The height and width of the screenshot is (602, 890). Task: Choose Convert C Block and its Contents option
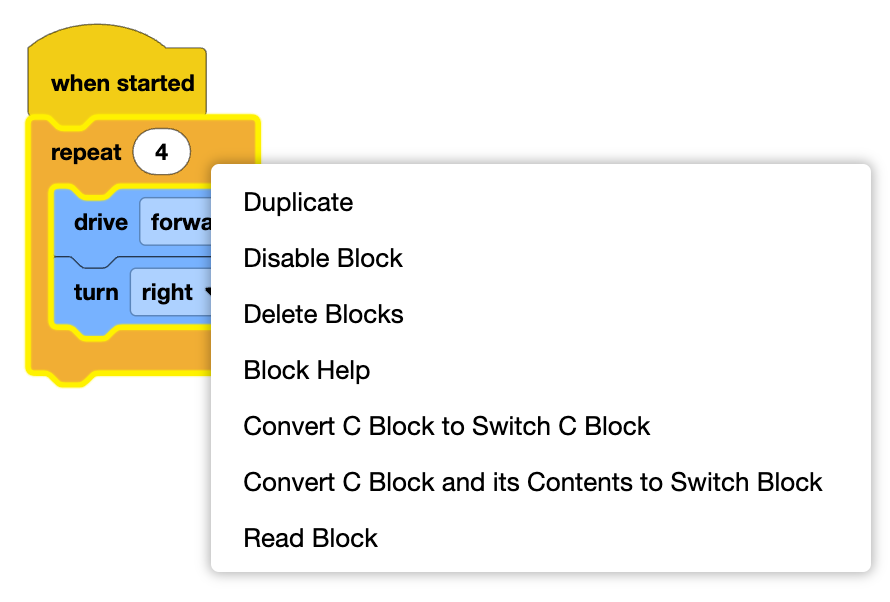(533, 482)
